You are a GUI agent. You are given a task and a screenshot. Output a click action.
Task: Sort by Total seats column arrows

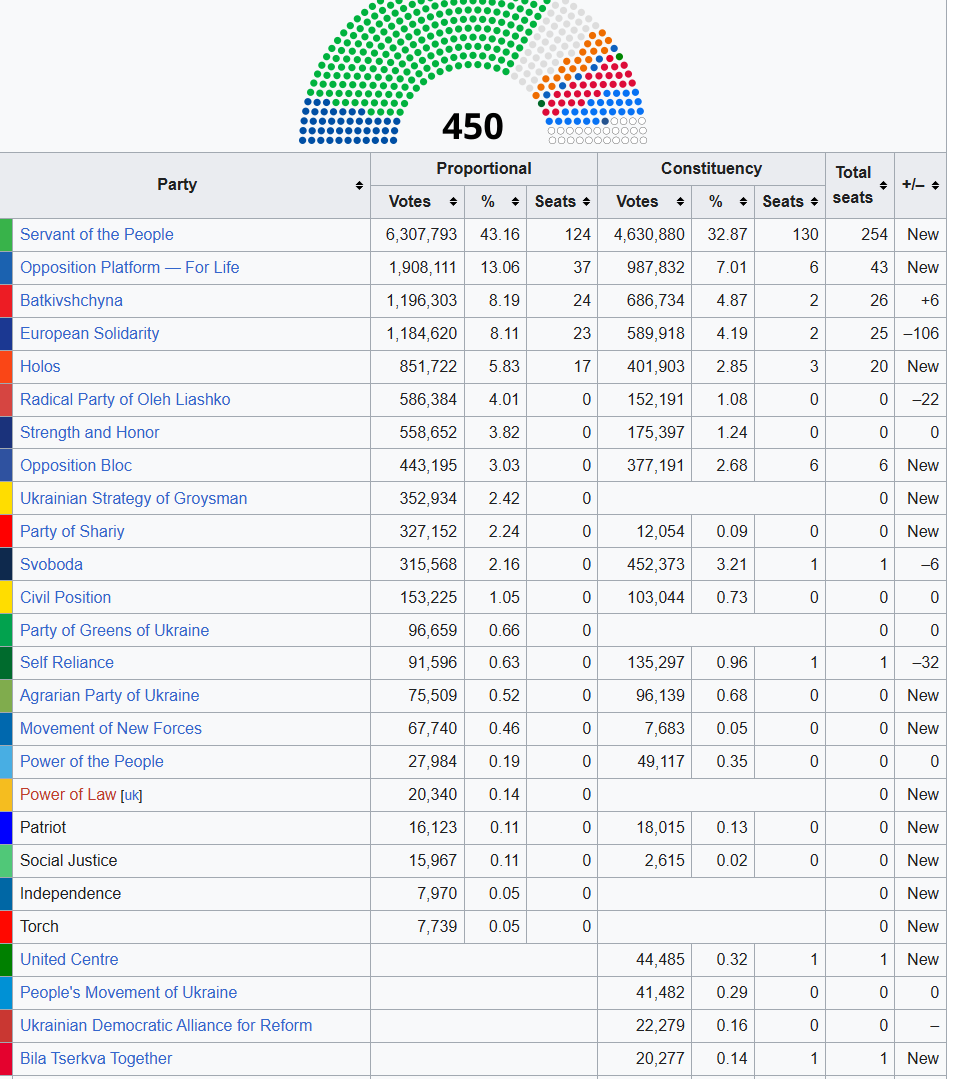point(883,185)
